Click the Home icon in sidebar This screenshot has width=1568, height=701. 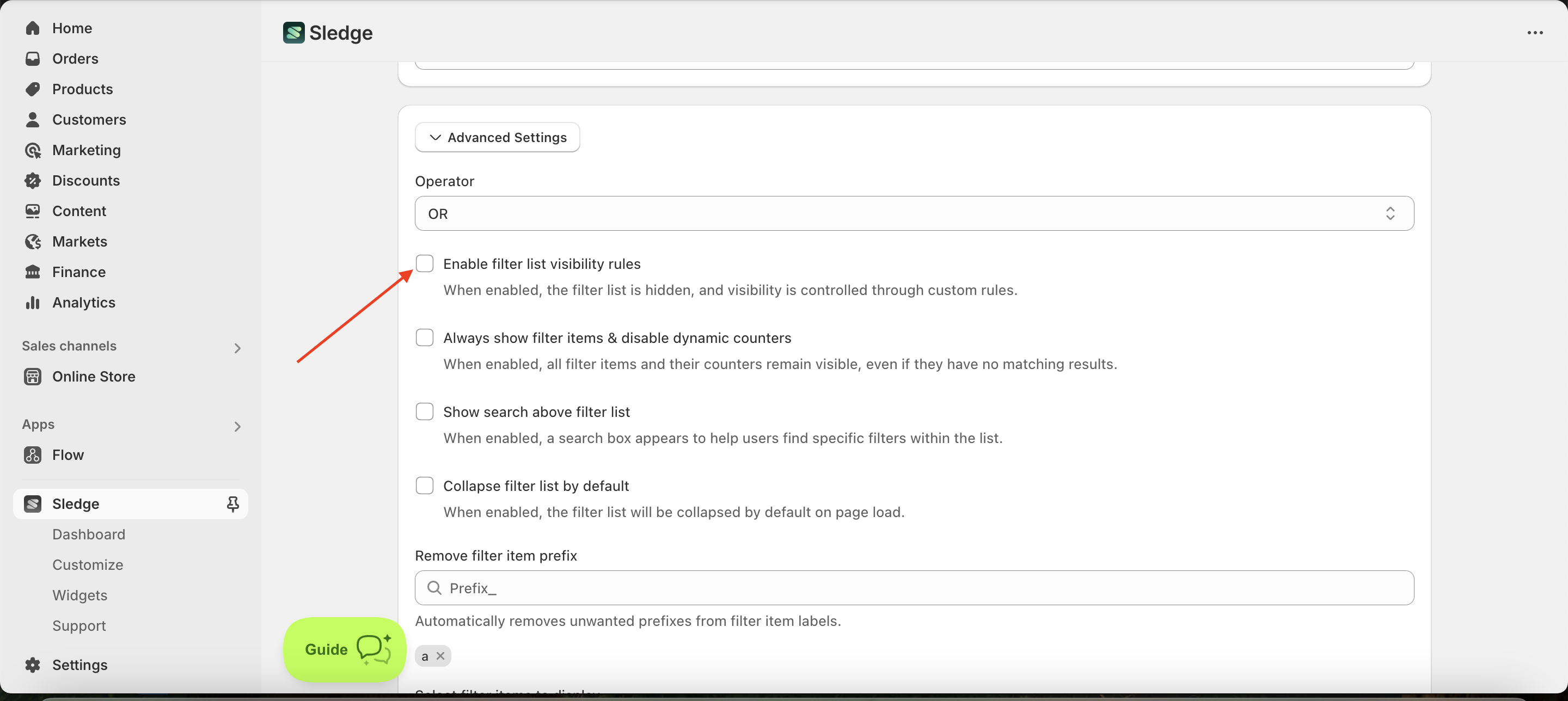pos(33,28)
